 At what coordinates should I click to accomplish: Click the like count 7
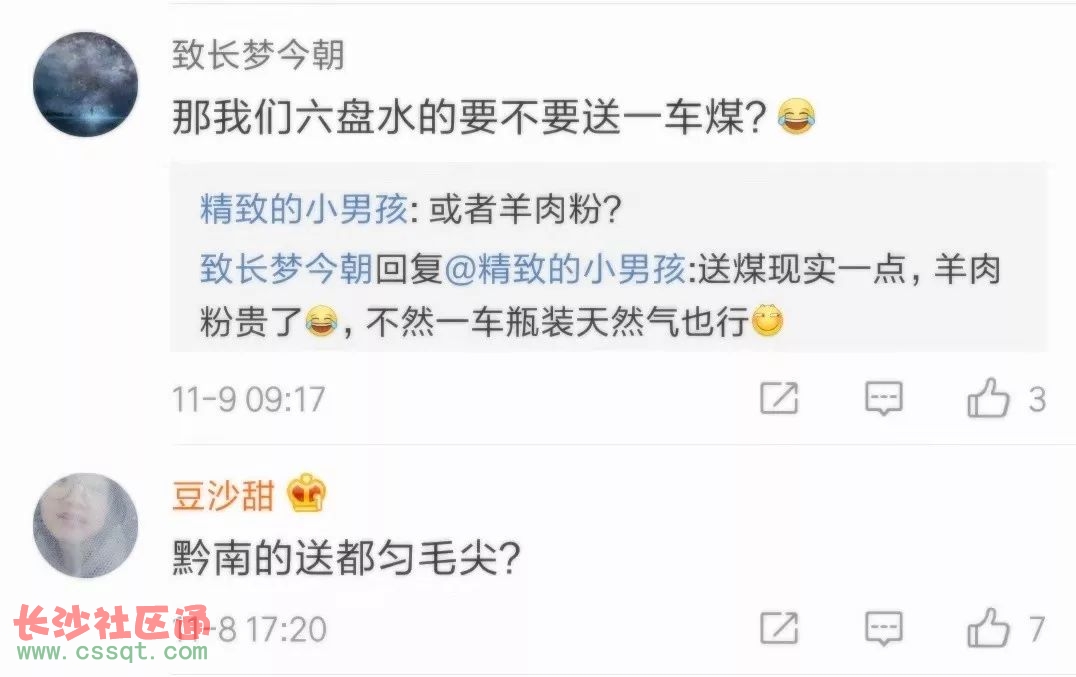[x=1037, y=629]
